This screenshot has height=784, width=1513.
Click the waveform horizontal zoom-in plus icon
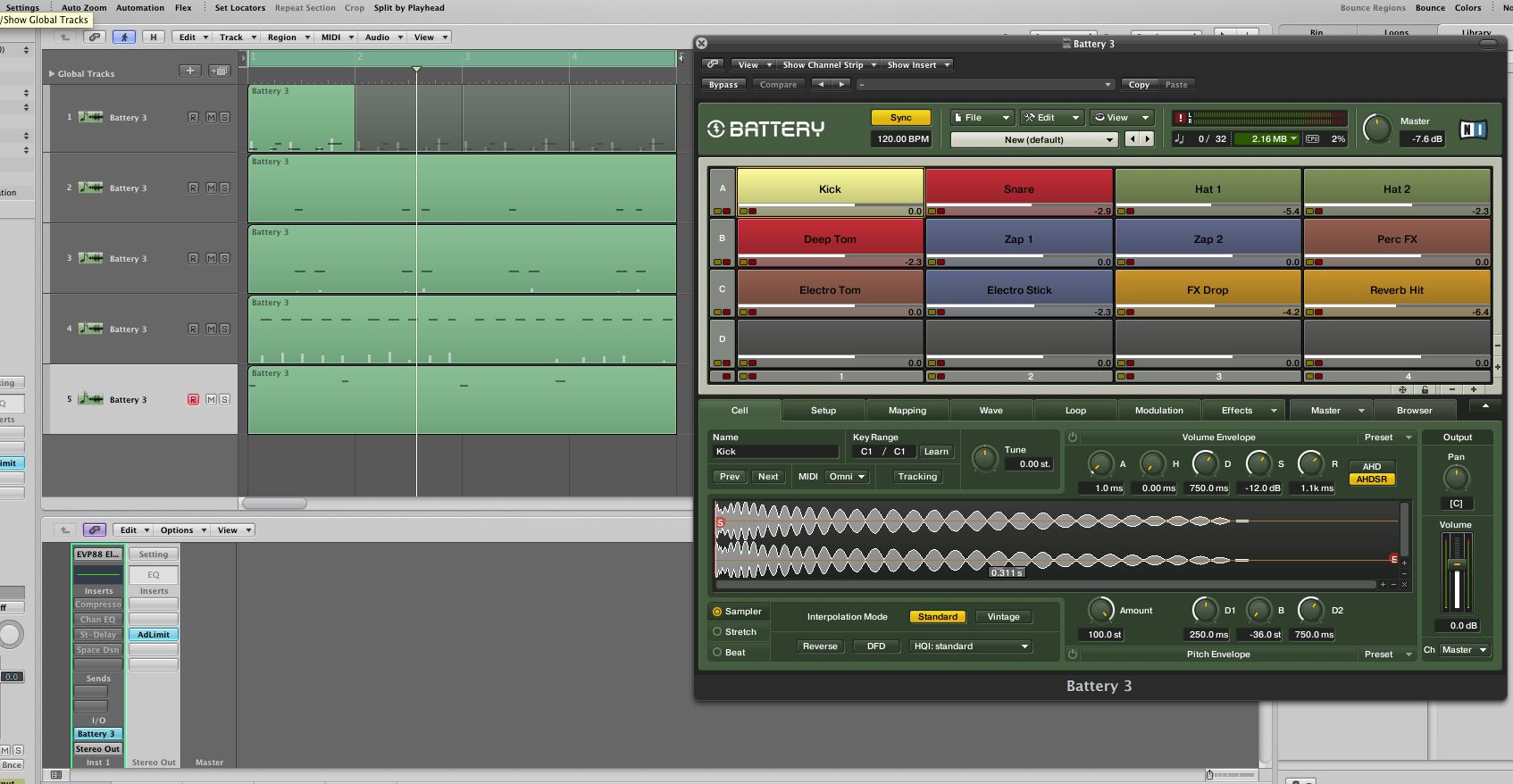1383,585
